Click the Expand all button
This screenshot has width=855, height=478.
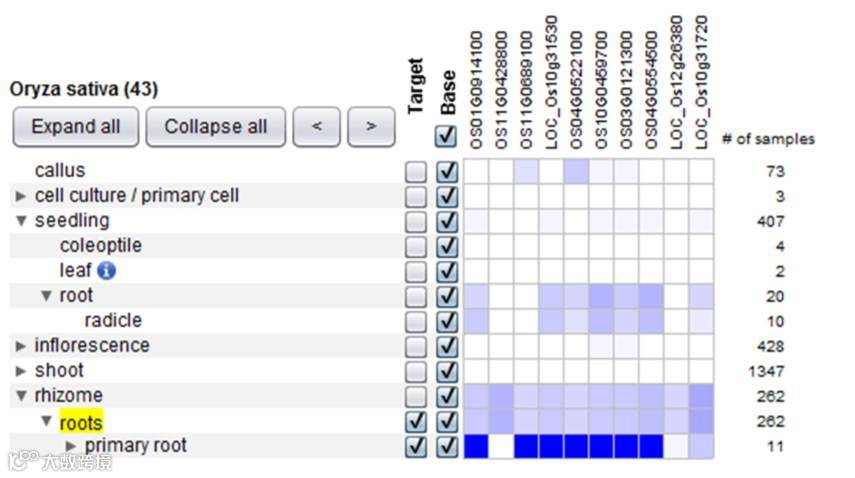(x=76, y=126)
